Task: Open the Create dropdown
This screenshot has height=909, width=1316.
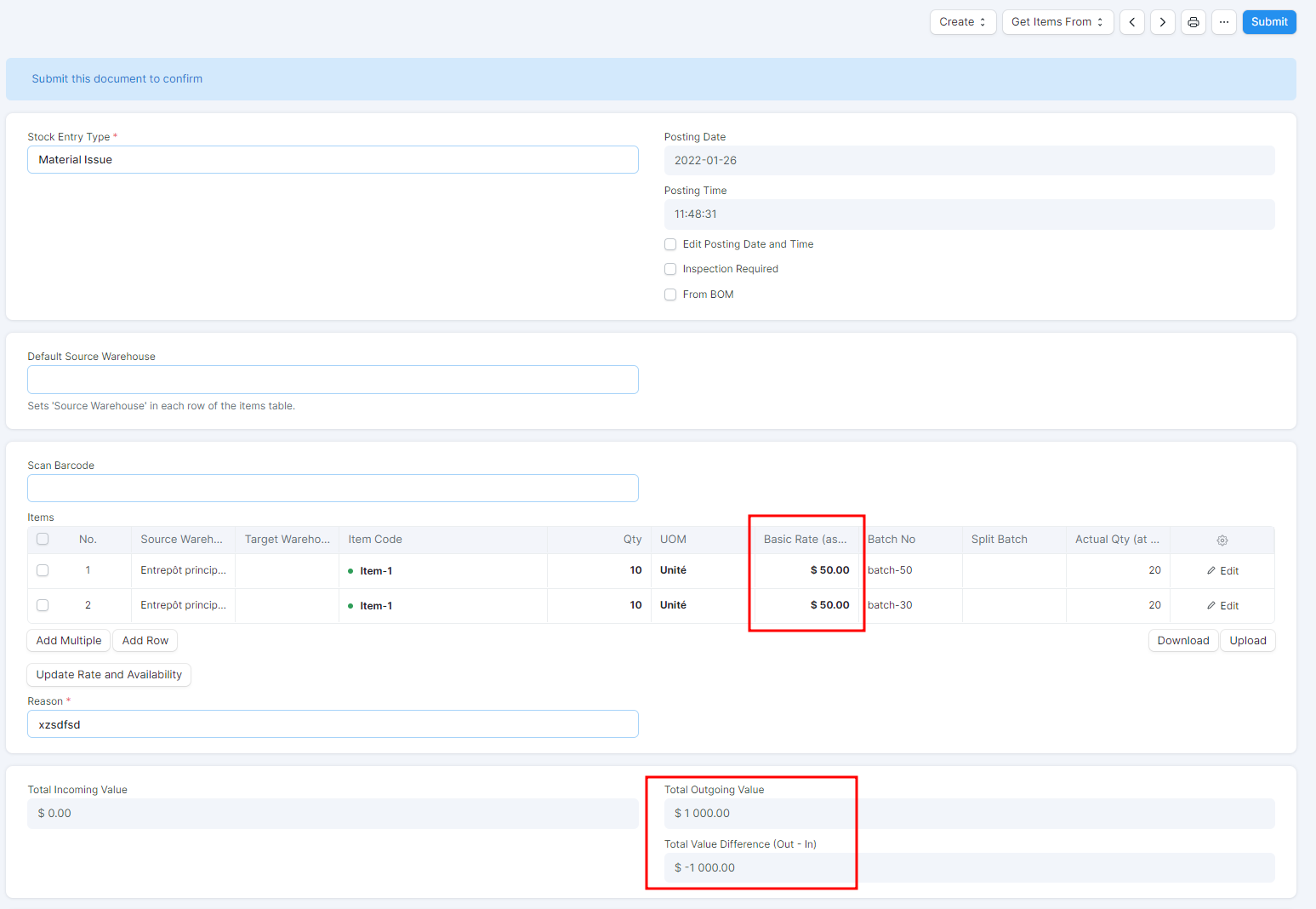Action: (x=962, y=21)
